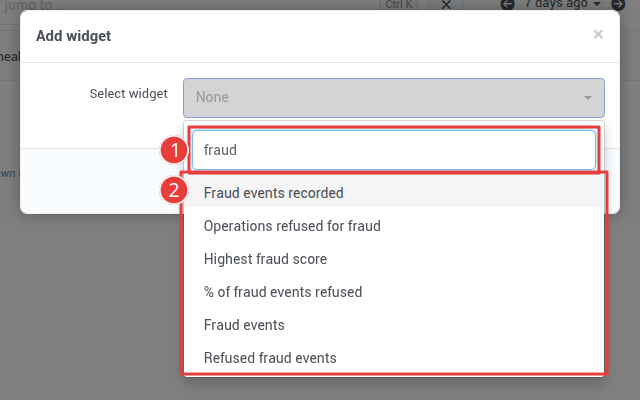
Task: Pick 'Highest fraud score' widget
Action: [x=394, y=259]
